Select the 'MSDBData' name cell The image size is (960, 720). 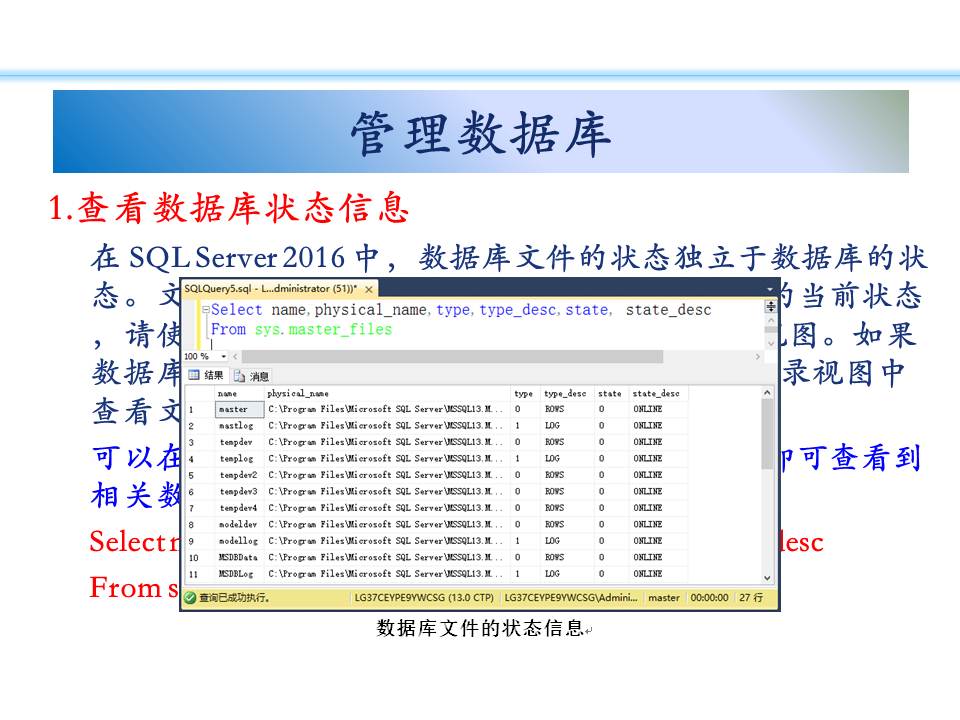[239, 558]
